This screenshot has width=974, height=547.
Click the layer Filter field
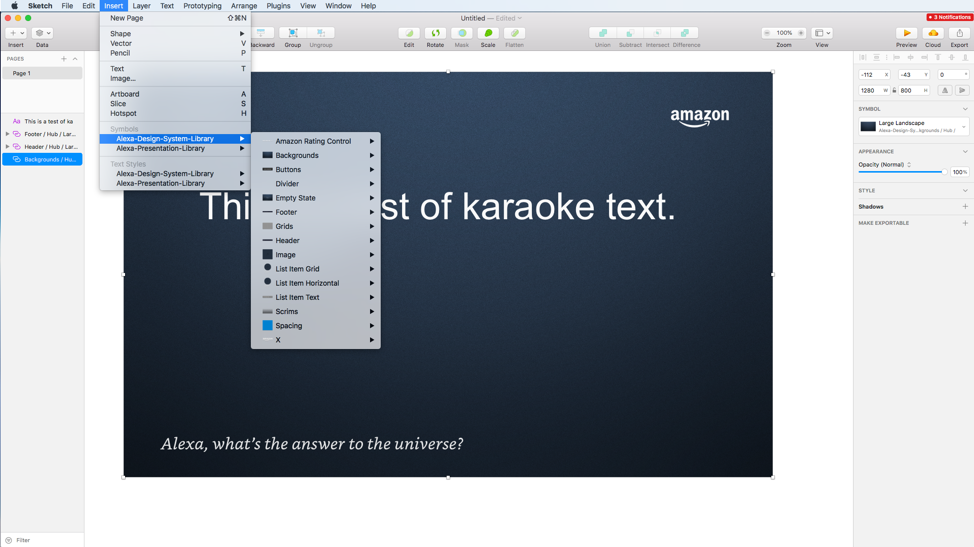[x=42, y=540]
